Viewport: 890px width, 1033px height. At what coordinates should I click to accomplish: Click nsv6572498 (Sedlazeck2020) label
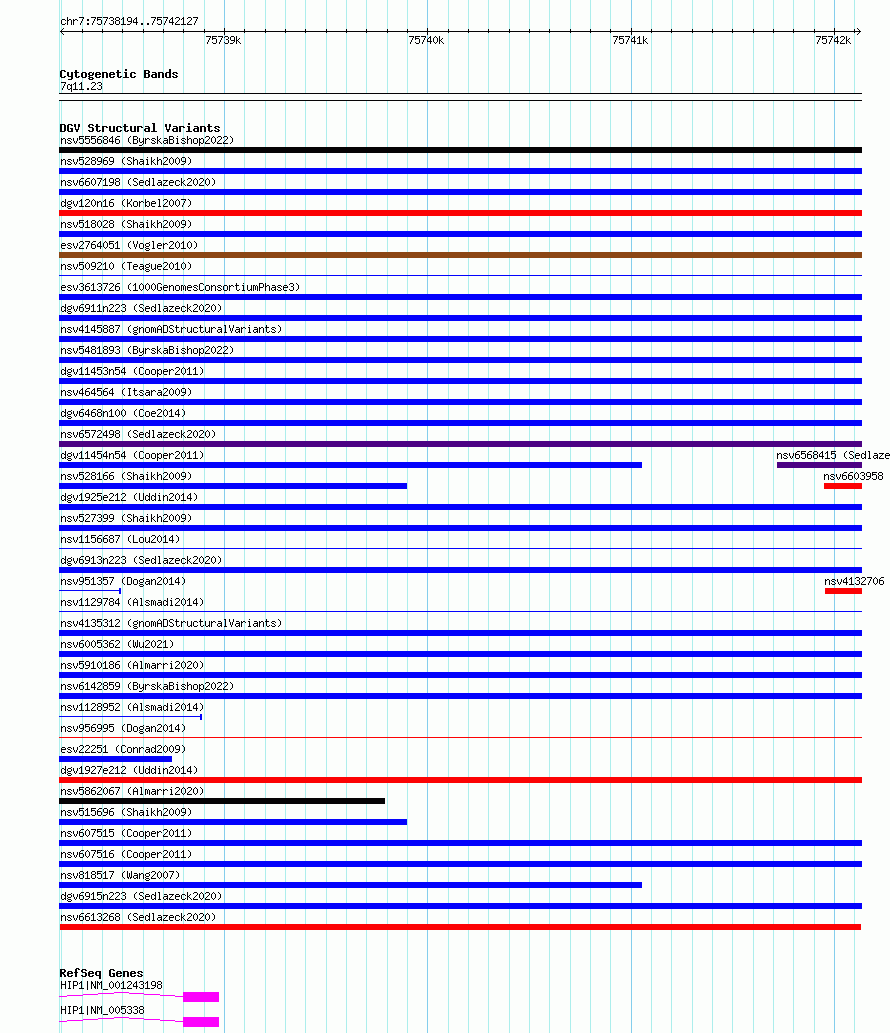[x=138, y=435]
